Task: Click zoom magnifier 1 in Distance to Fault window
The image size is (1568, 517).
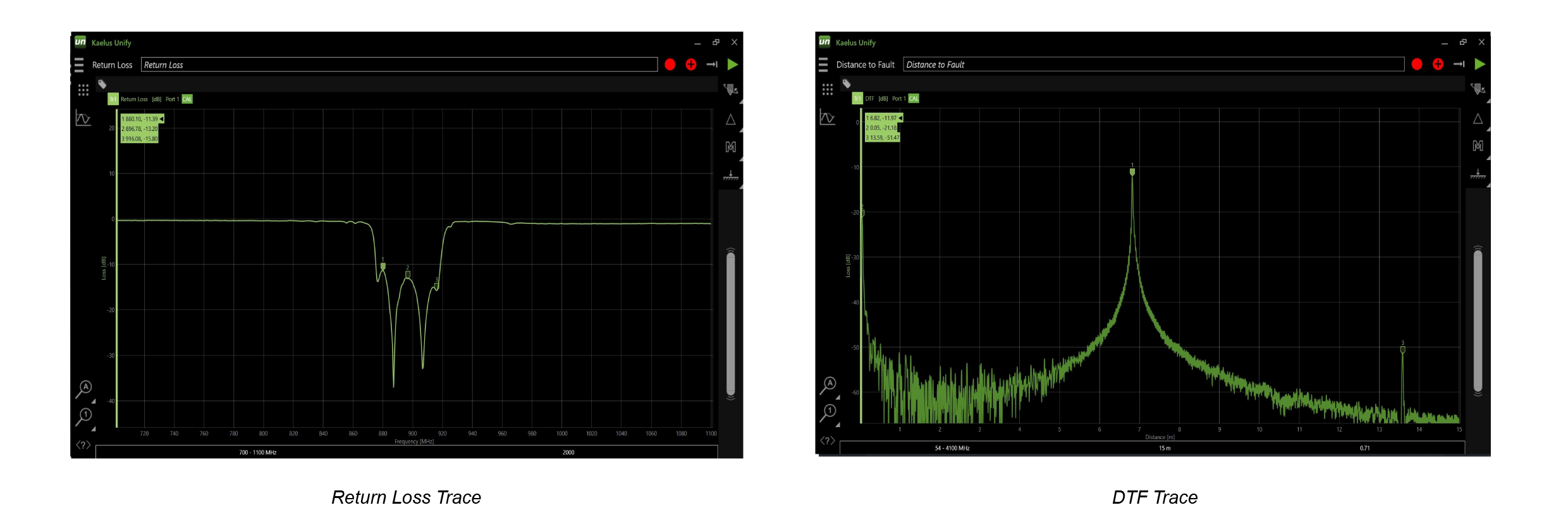Action: (828, 413)
